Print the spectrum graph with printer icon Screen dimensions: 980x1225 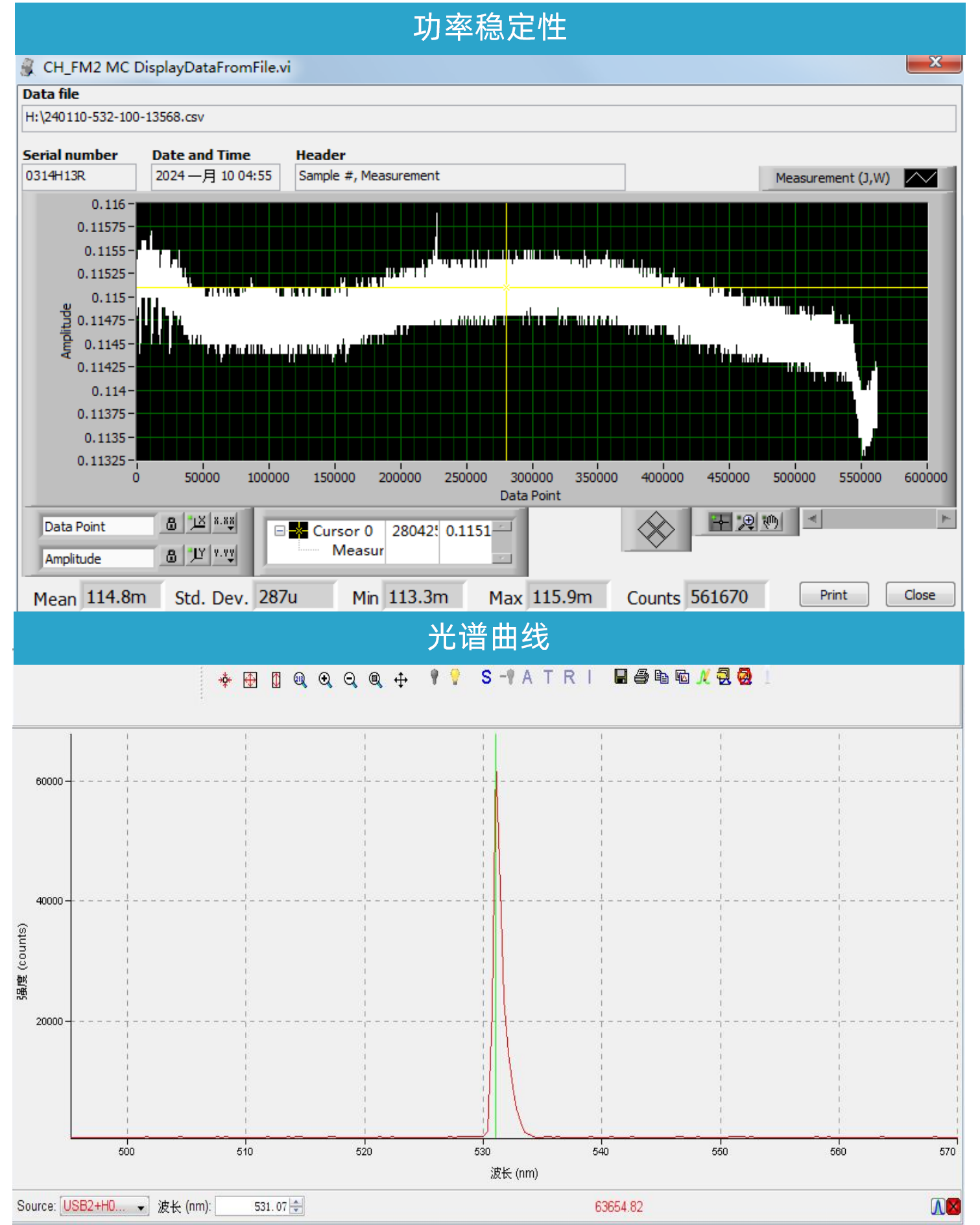pos(641,676)
